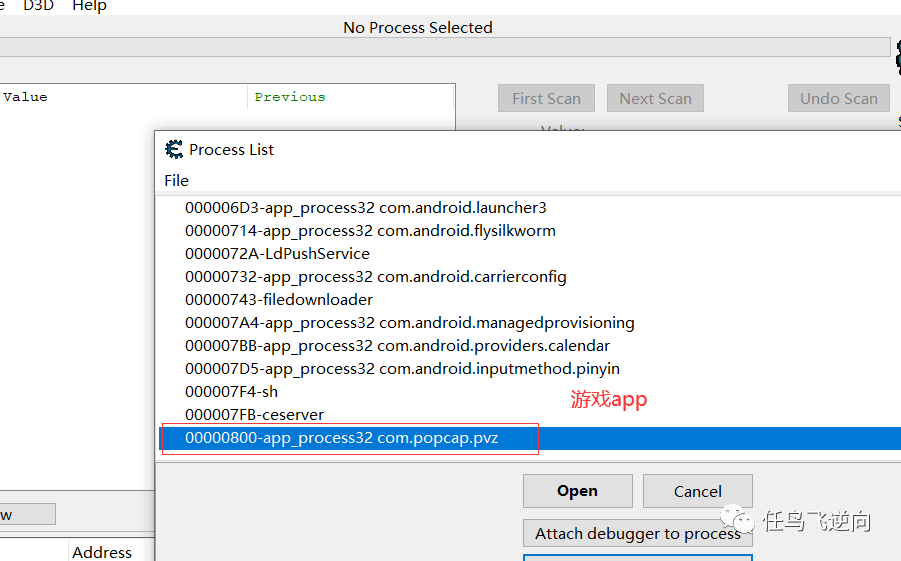Screen dimensions: 901x561
Task: Click the Previous column header
Action: point(289,97)
